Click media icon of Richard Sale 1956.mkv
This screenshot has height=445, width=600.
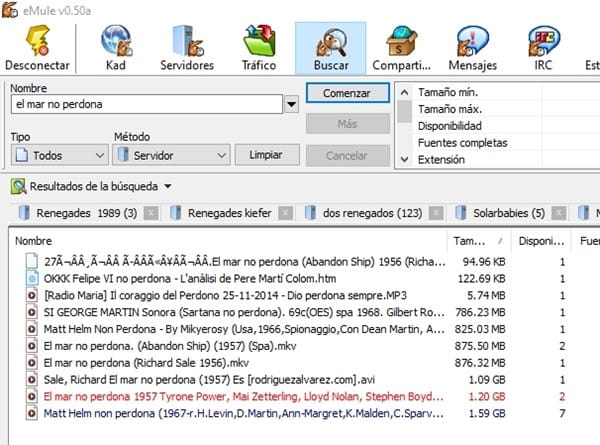point(32,362)
